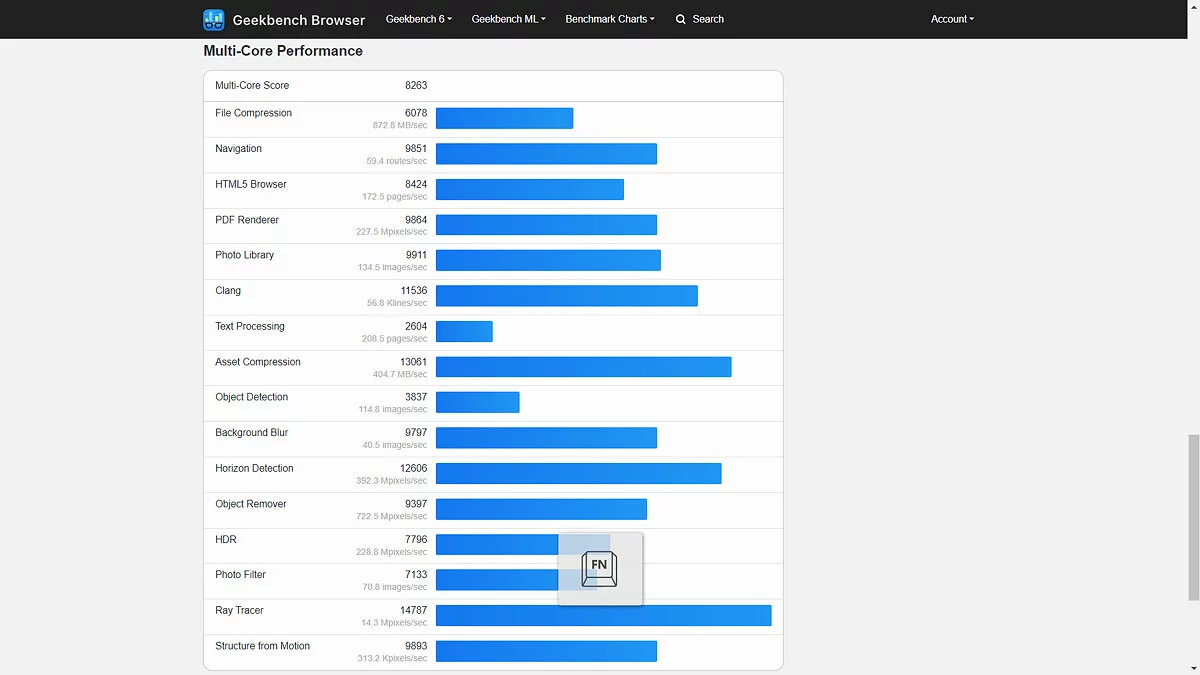Open the Geekbench 6 dropdown menu
Screen dimensions: 1200x675
[x=418, y=19]
